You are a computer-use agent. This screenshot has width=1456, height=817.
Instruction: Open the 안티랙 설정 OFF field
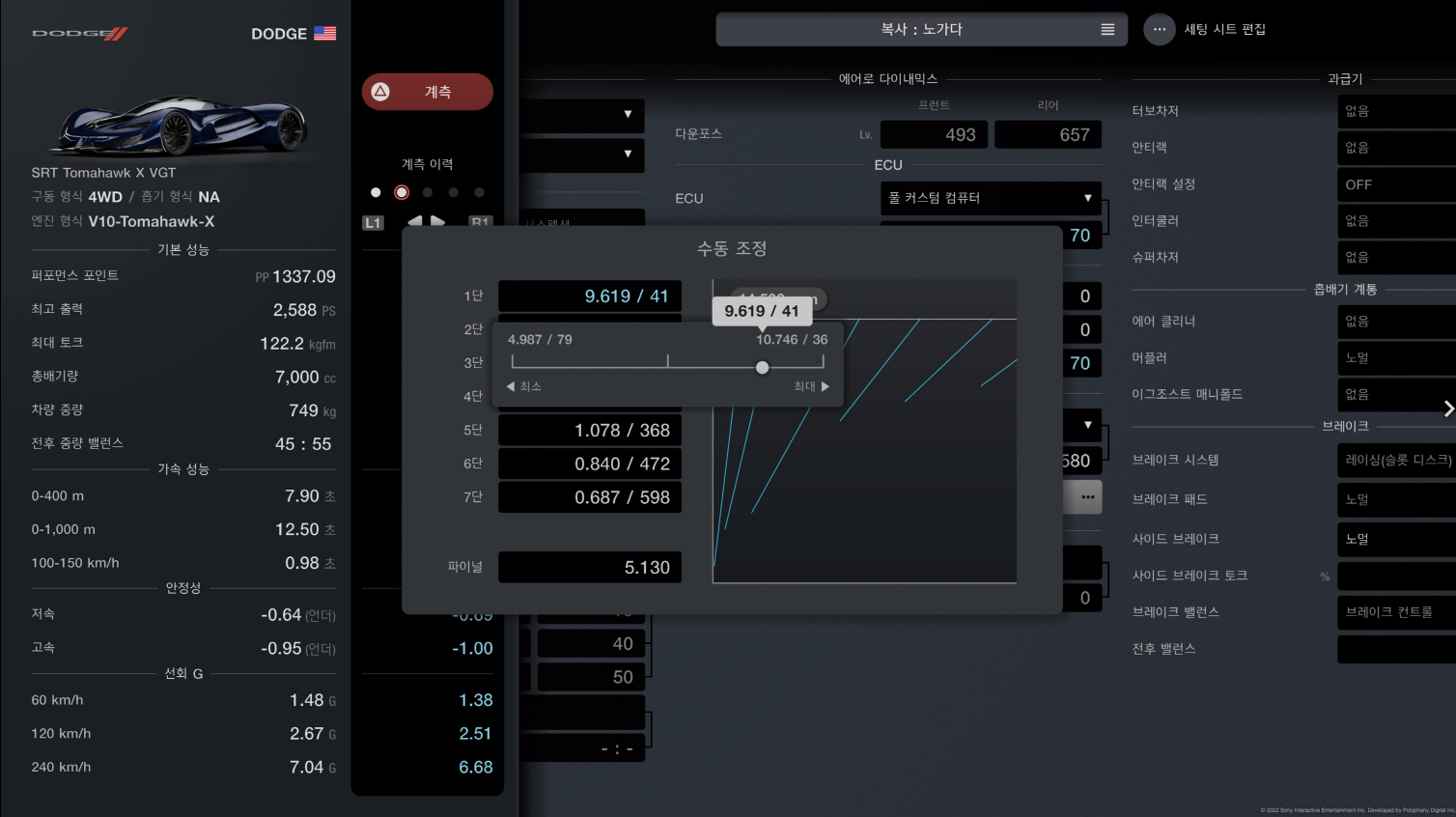click(1396, 184)
